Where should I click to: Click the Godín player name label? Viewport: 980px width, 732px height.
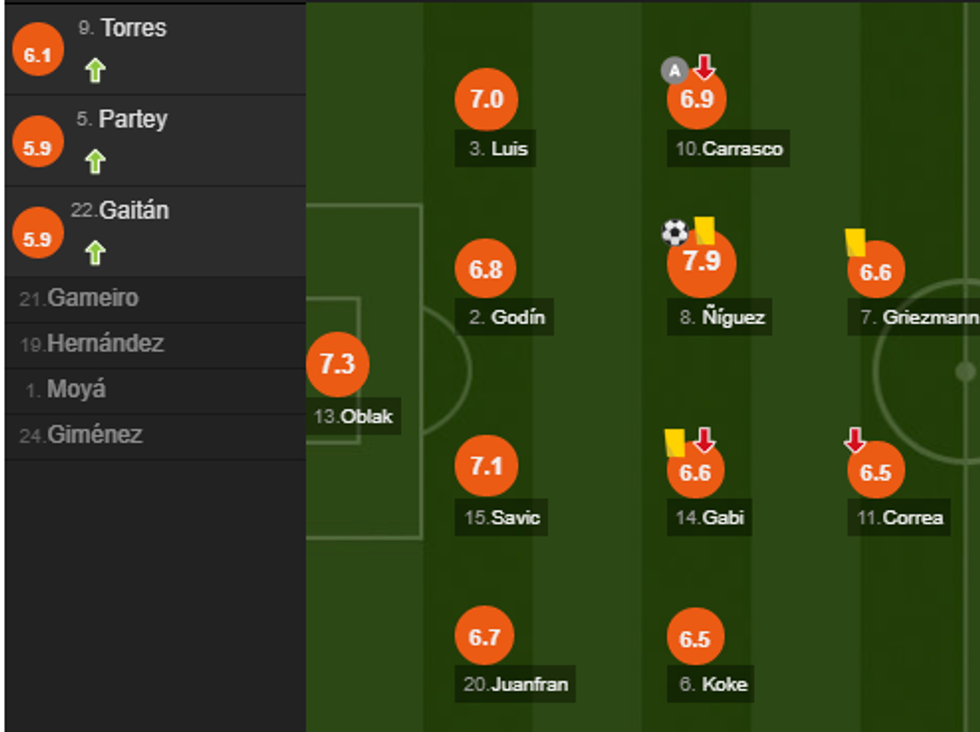(x=508, y=318)
